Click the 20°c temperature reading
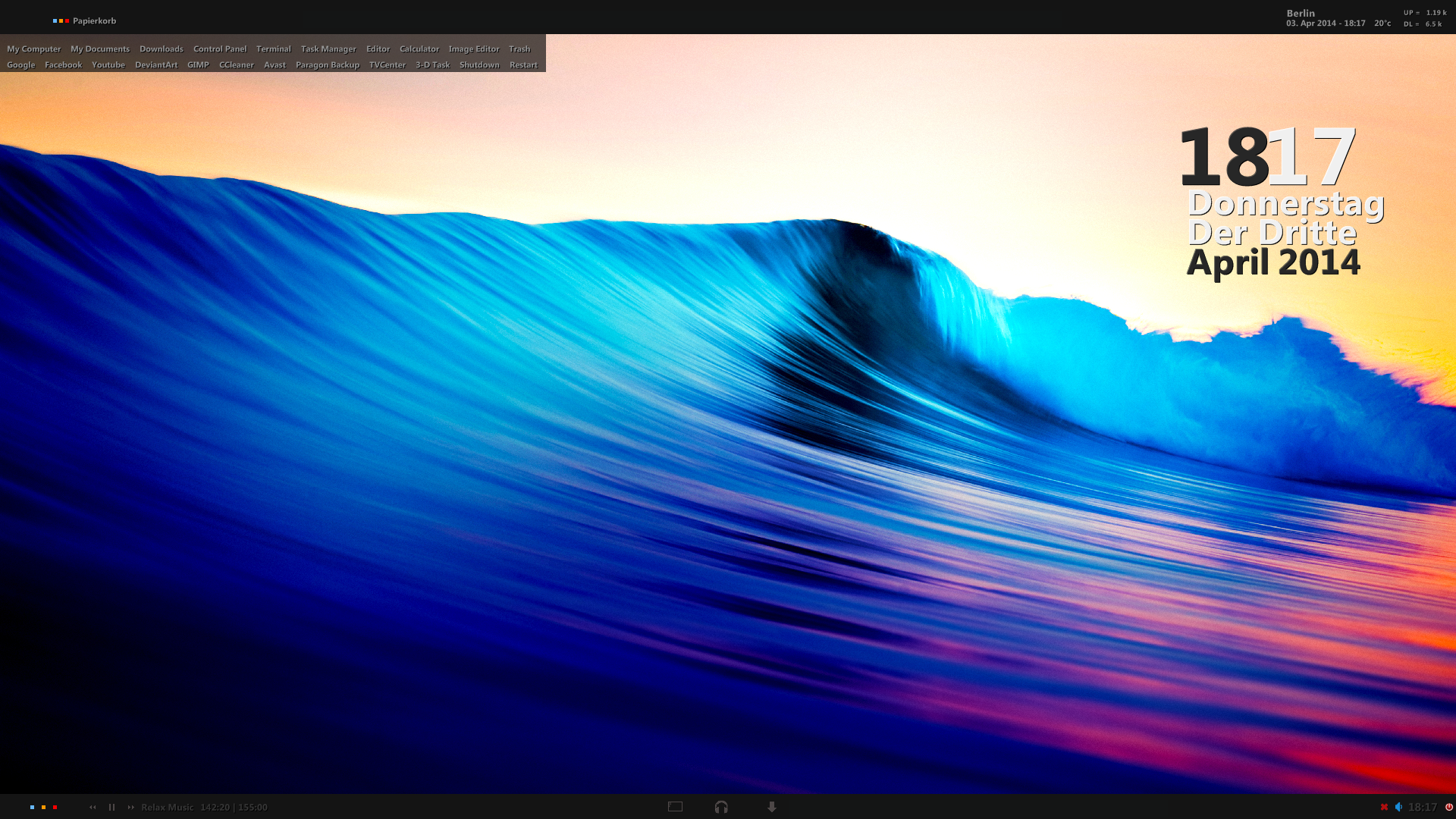This screenshot has width=1456, height=819. [1382, 24]
